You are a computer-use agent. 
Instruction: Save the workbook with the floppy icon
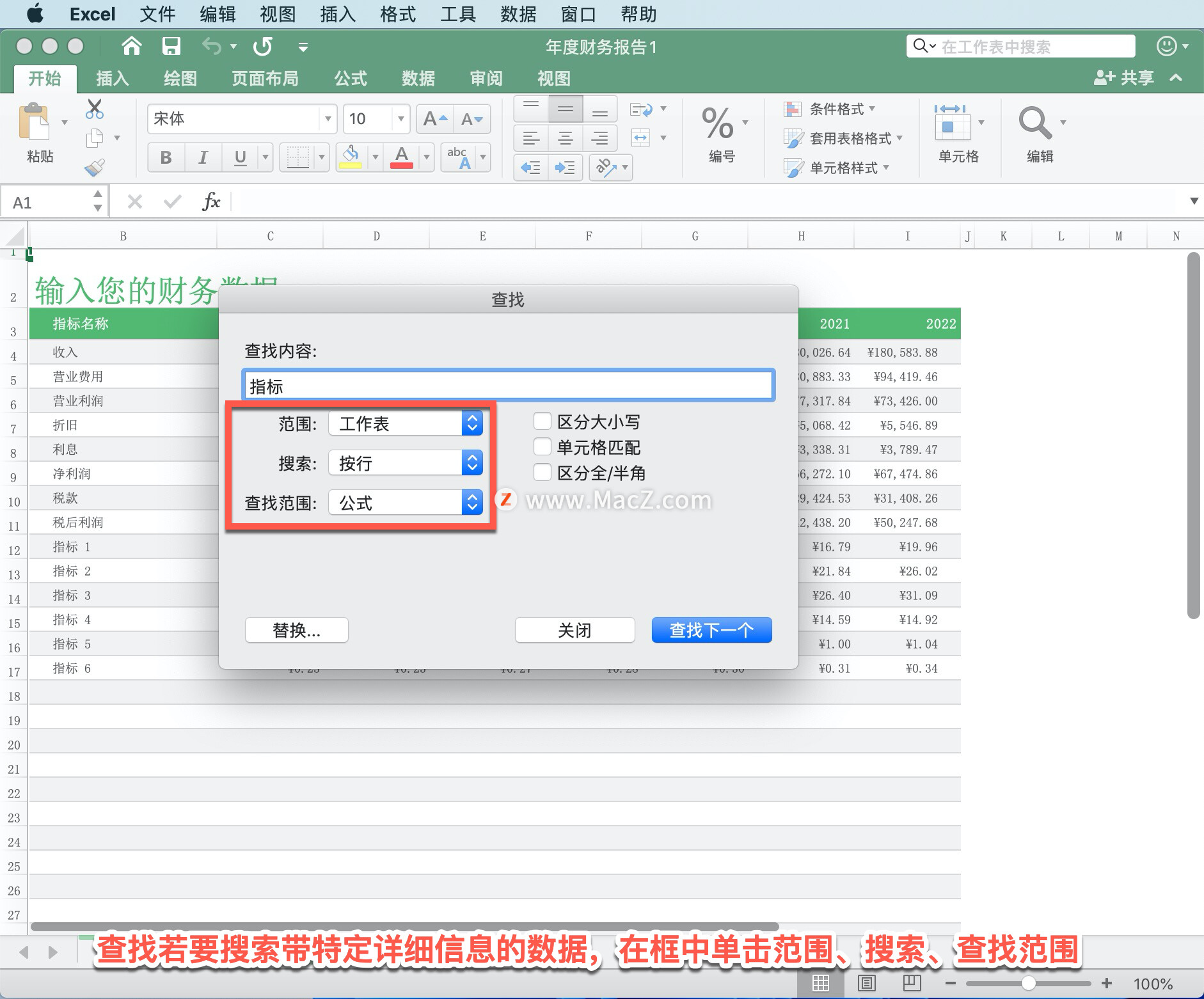171,46
